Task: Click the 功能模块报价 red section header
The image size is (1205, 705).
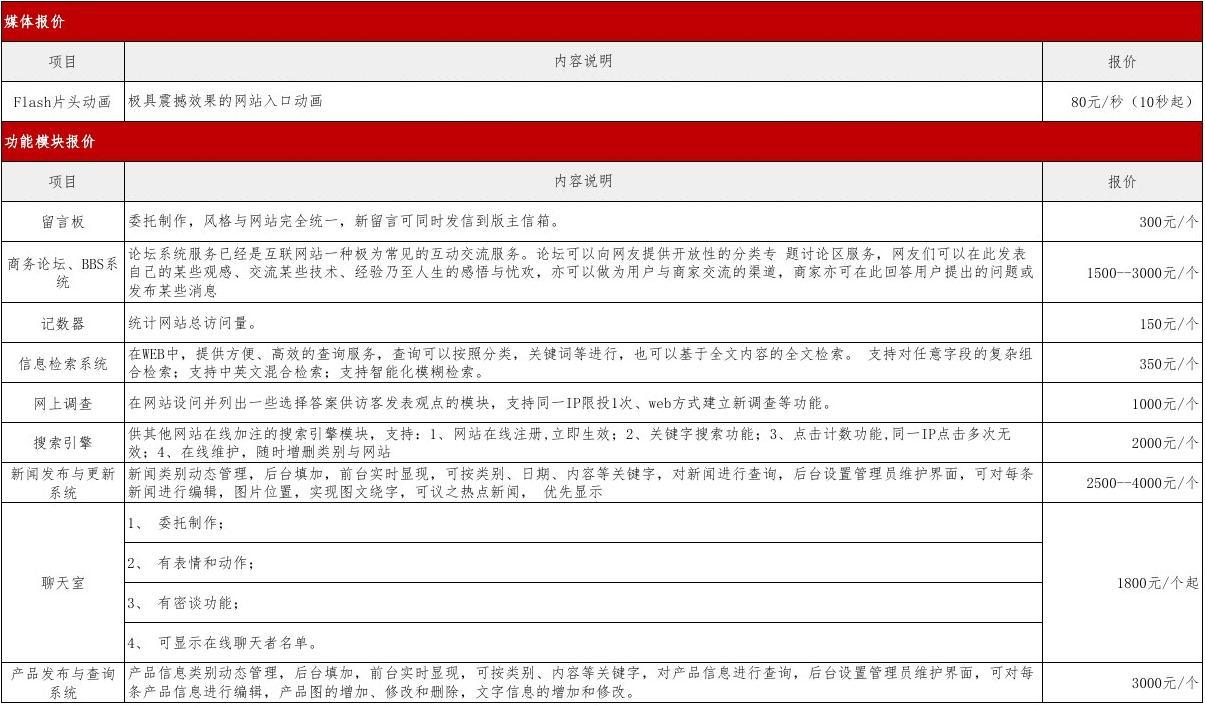Action: [601, 142]
